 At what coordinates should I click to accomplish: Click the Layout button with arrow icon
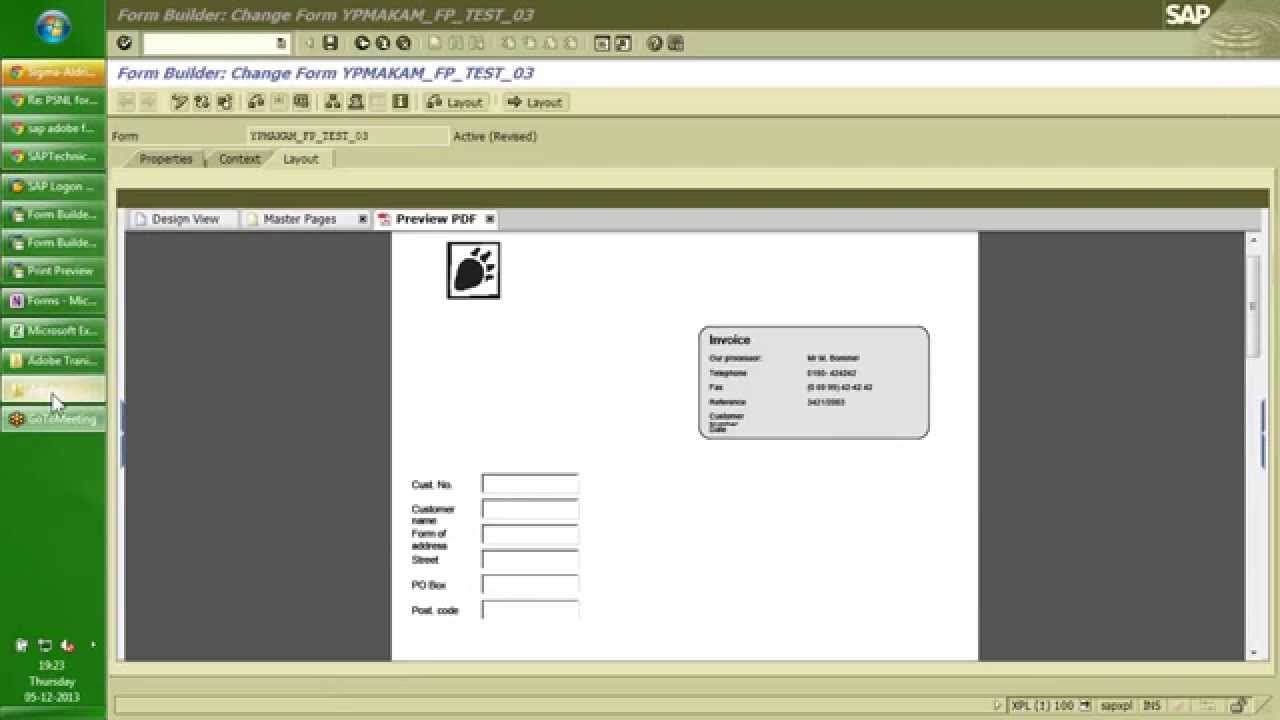tap(535, 102)
